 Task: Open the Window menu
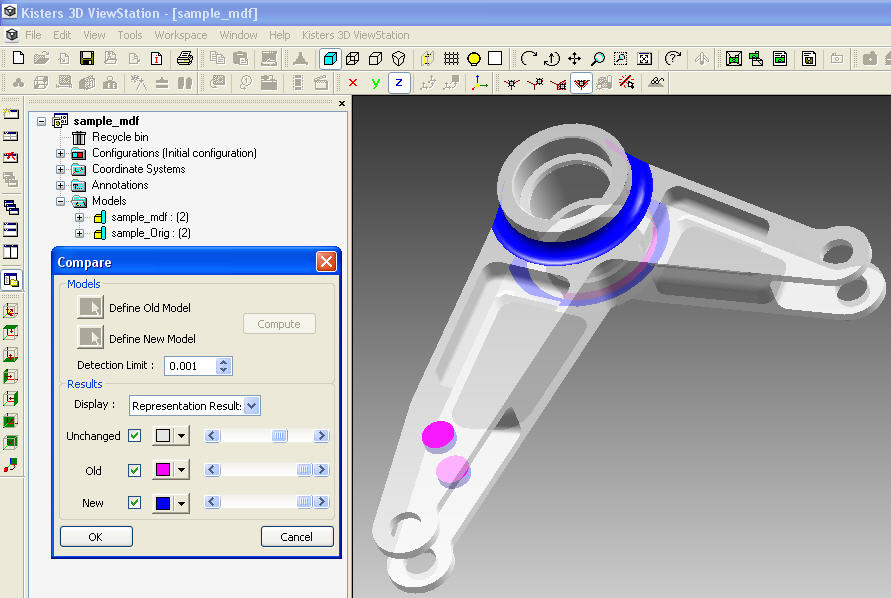pos(238,35)
